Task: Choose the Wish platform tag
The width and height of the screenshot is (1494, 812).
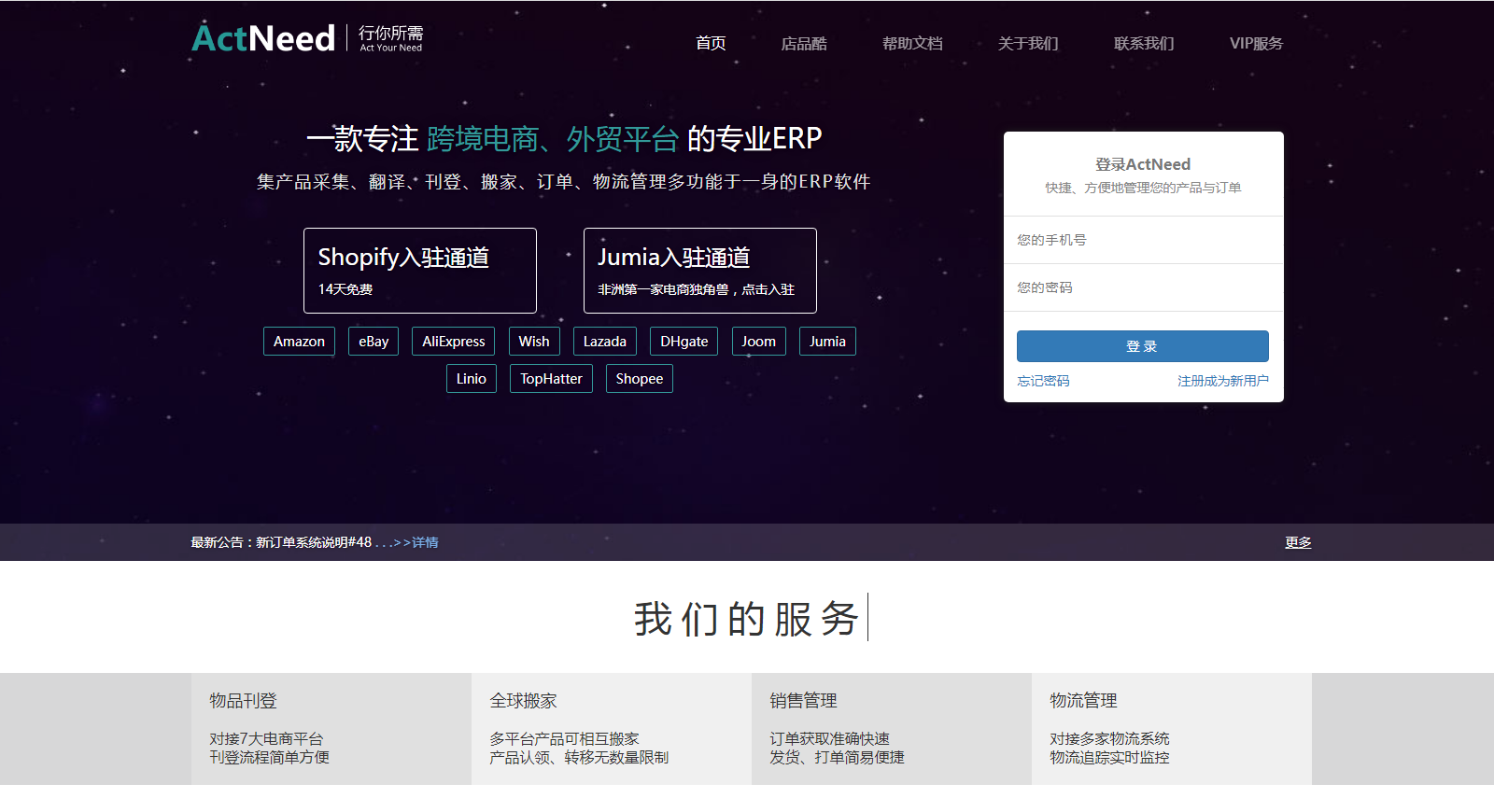Action: tap(534, 342)
